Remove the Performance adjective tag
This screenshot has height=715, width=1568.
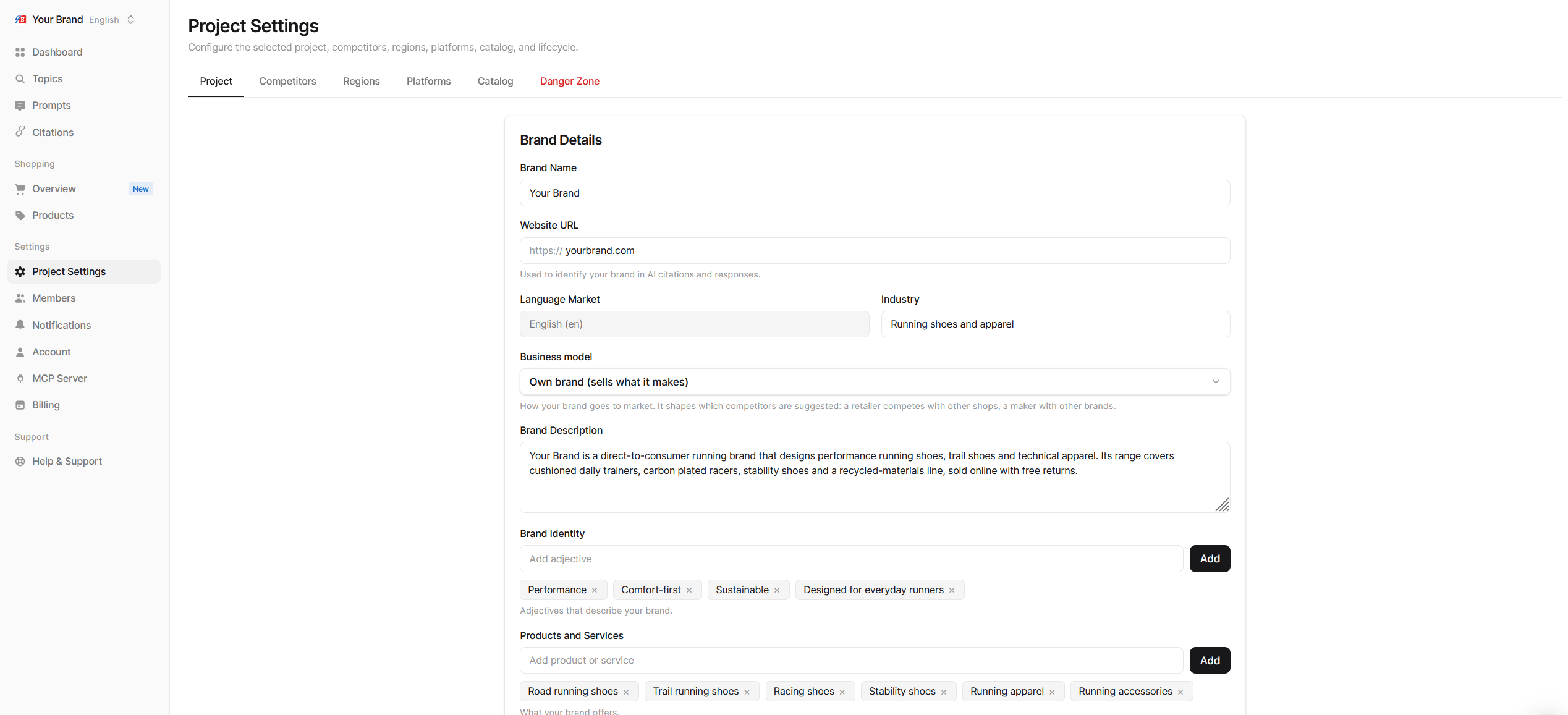pyautogui.click(x=595, y=590)
